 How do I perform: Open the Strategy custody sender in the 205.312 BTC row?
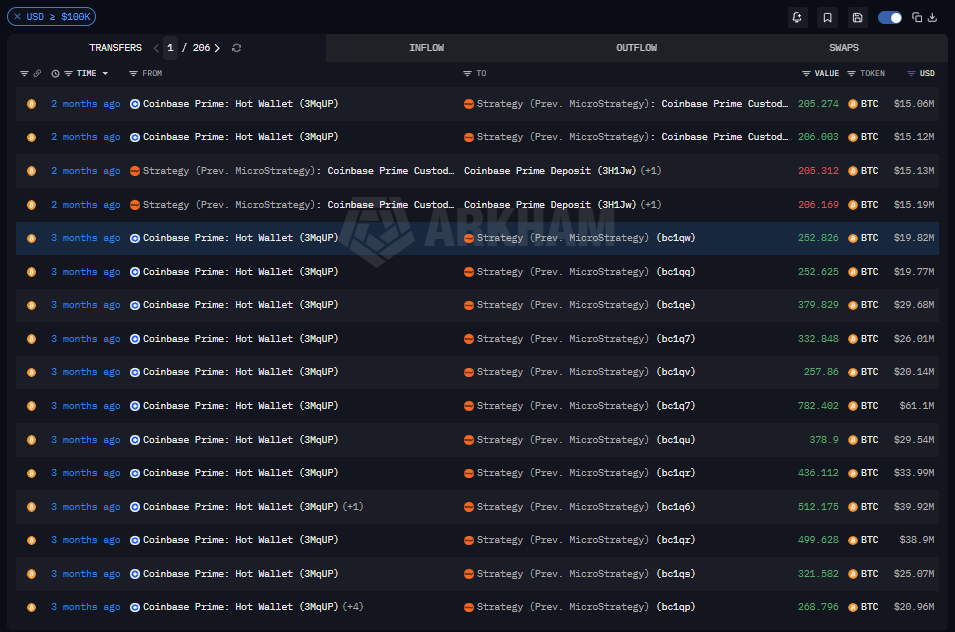tap(298, 171)
